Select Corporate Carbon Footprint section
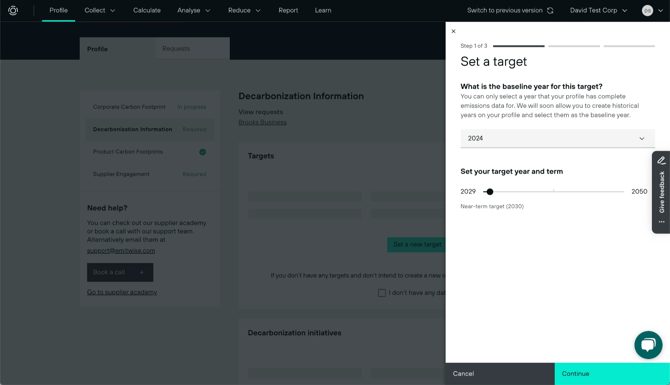 coord(150,107)
